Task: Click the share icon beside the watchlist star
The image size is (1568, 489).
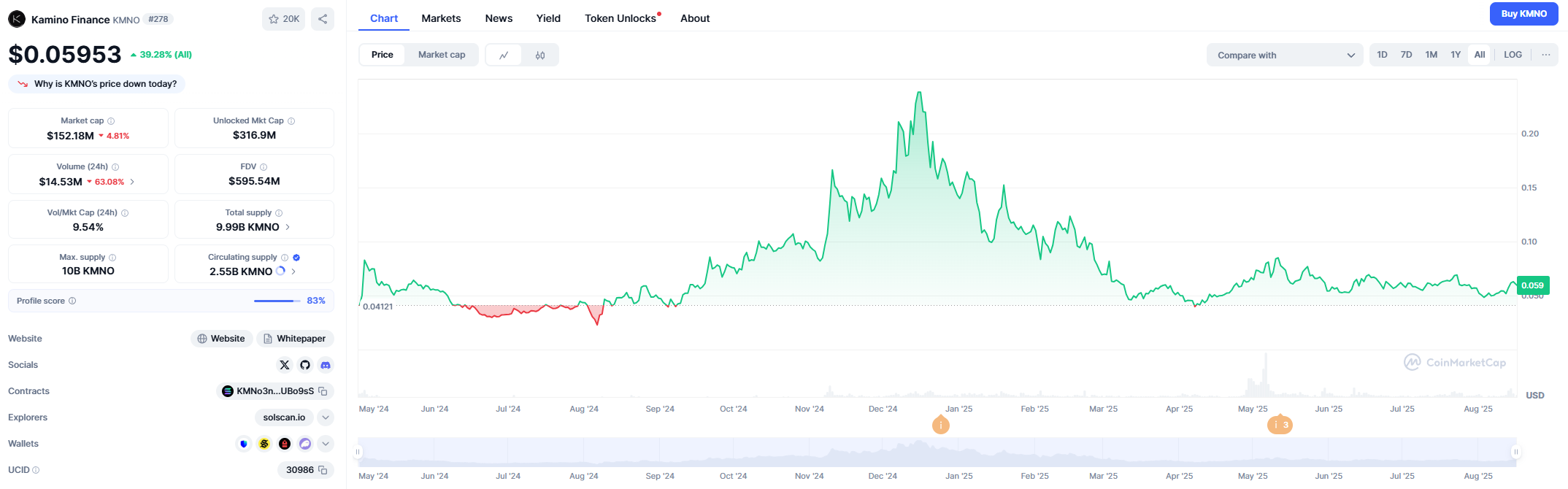Action: 323,19
